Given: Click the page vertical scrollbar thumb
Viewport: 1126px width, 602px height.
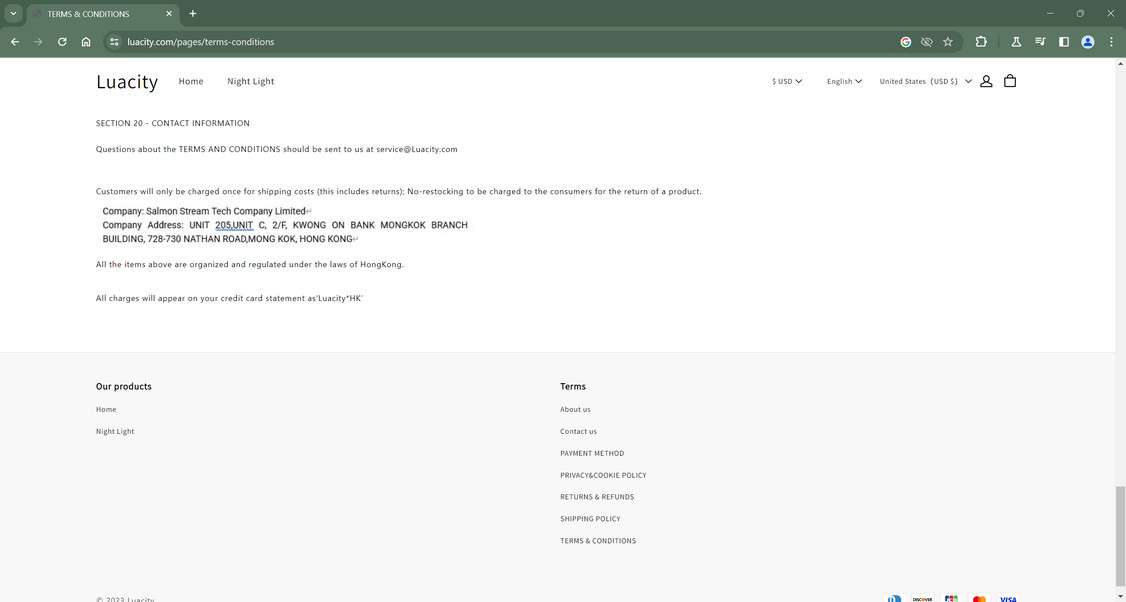Looking at the screenshot, I should pyautogui.click(x=1120, y=535).
